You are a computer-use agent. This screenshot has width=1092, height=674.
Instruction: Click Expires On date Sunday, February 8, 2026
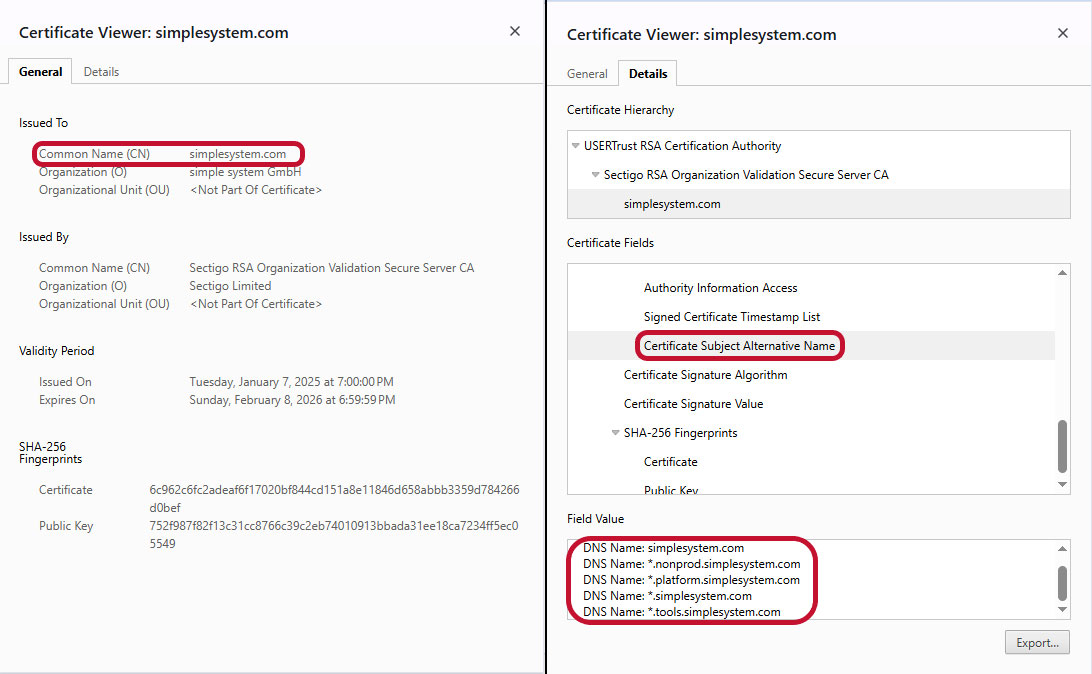pyautogui.click(x=292, y=400)
